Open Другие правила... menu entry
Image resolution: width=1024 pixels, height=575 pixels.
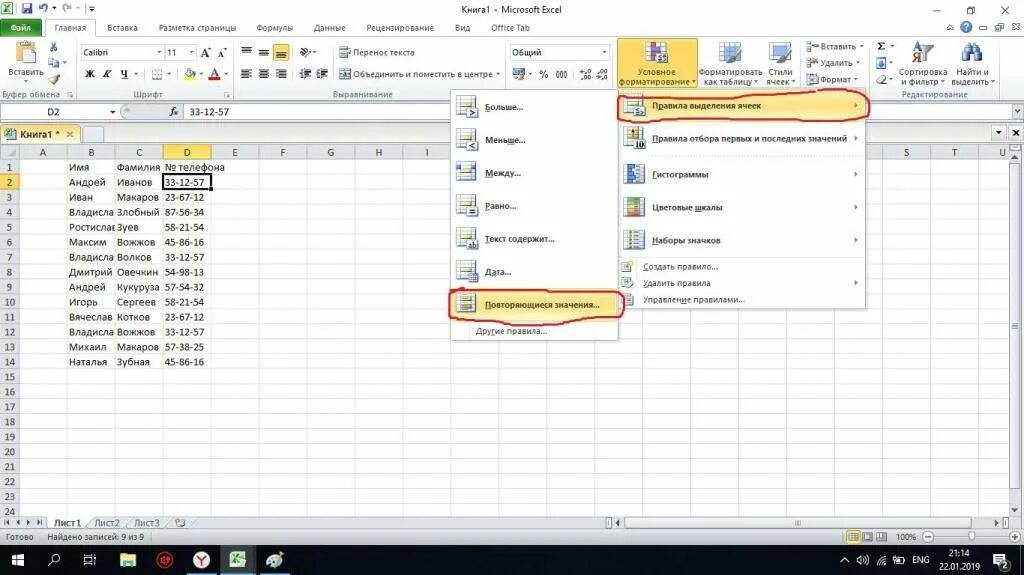534,331
